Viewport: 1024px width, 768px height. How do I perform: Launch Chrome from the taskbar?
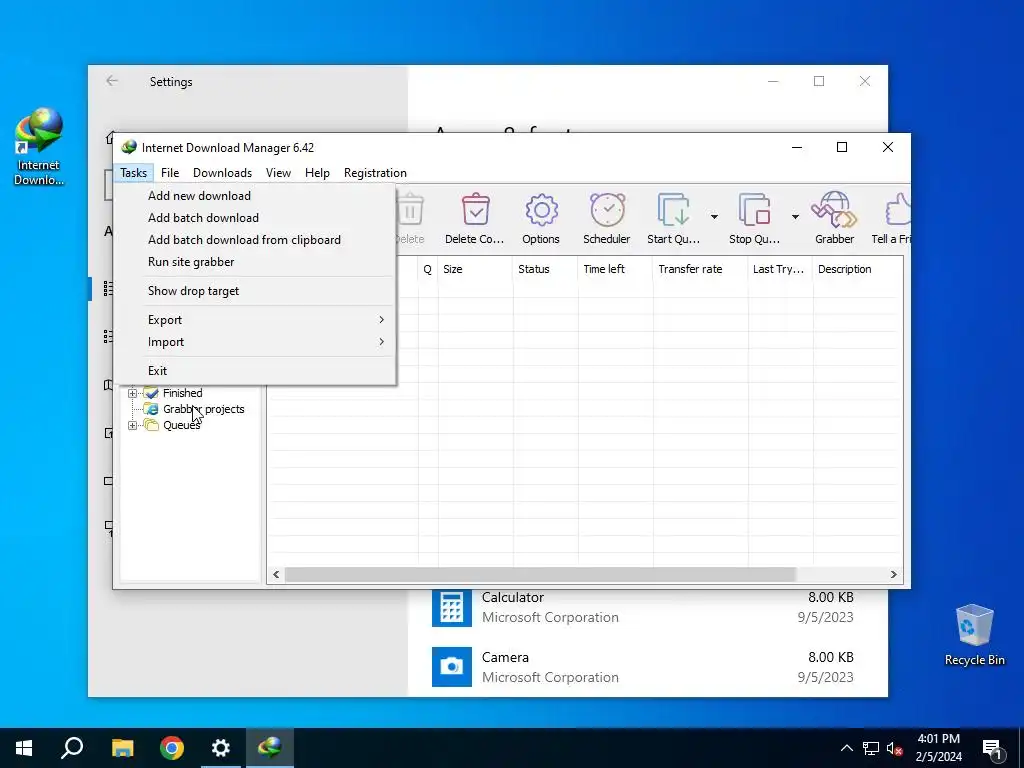(x=172, y=748)
